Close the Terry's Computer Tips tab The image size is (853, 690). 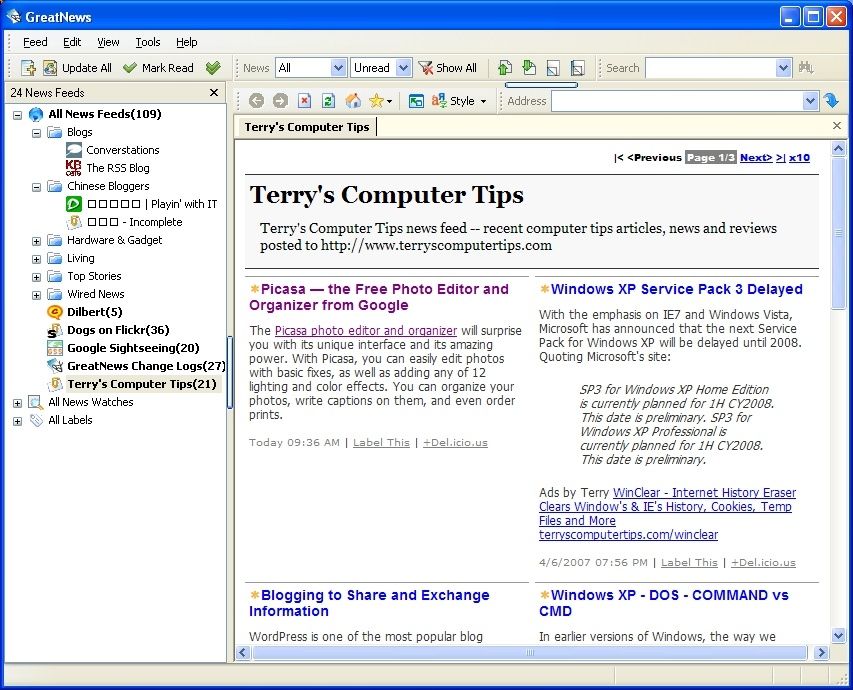[837, 126]
